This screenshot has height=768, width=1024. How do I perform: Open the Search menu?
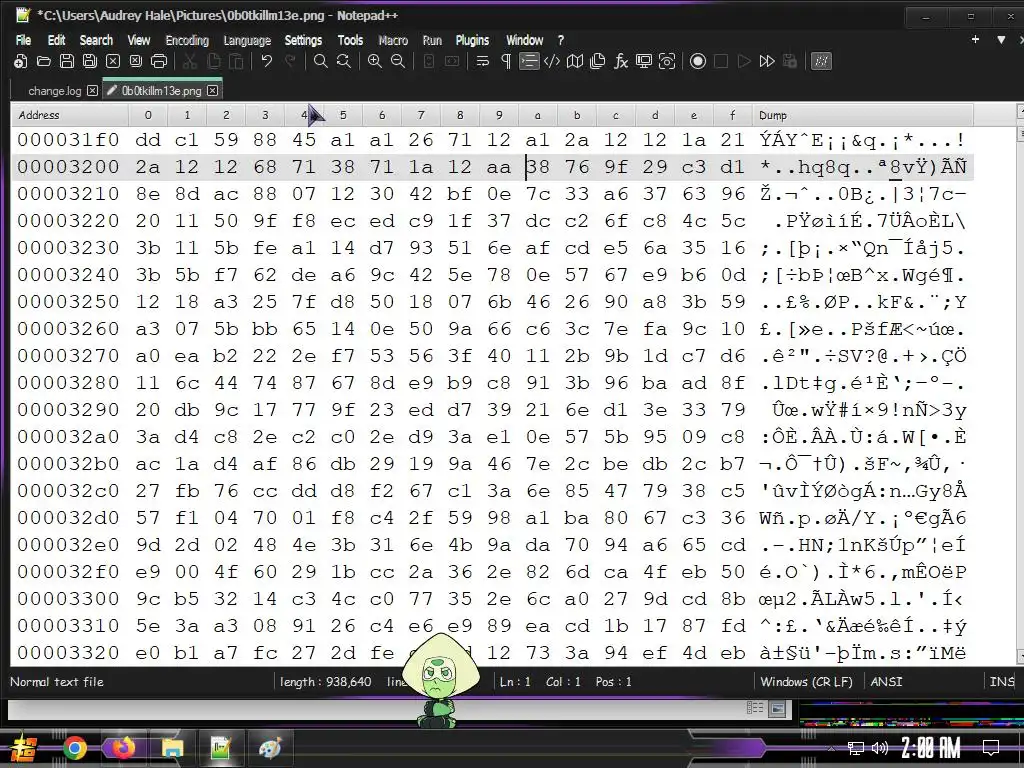point(96,40)
